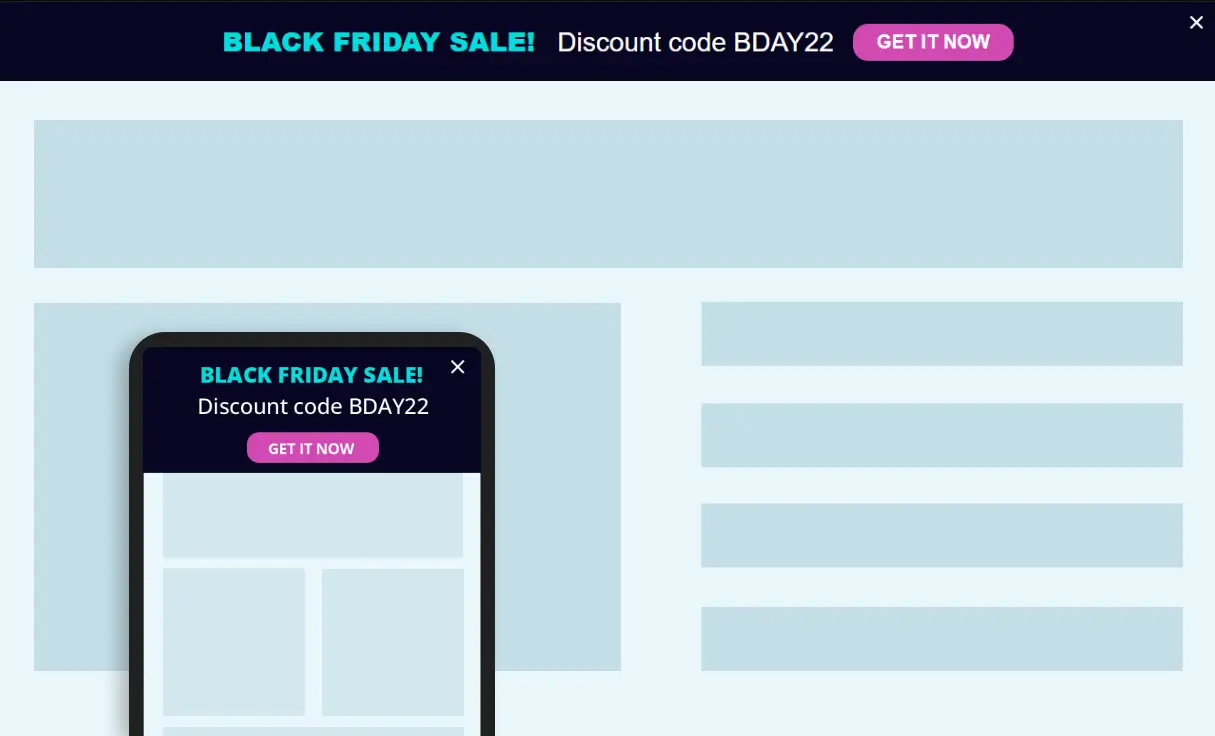Image resolution: width=1215 pixels, height=736 pixels.
Task: Close the top Black Friday banner
Action: click(1196, 23)
